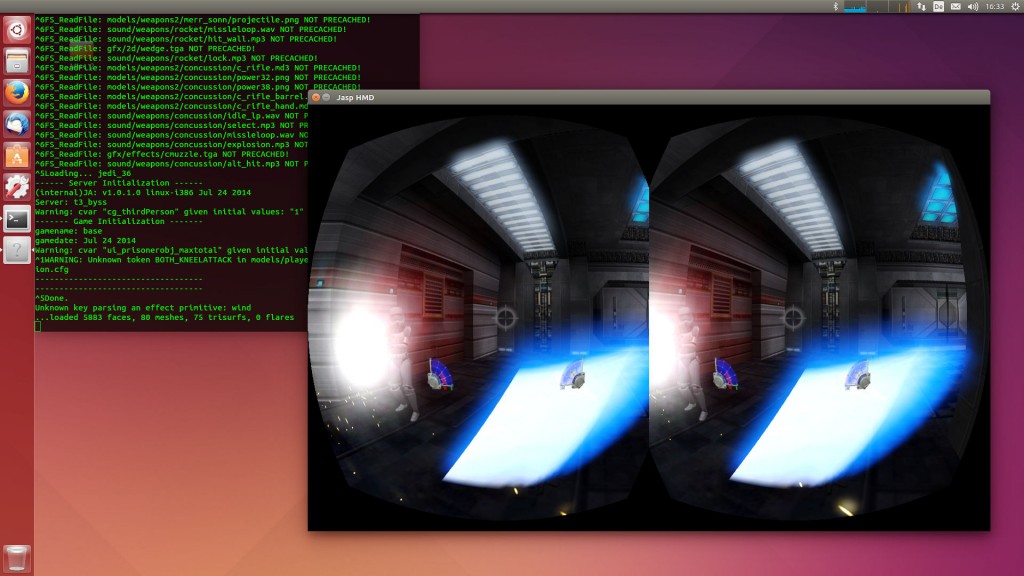1024x576 pixels.
Task: Click the '^5Done.' terminal line
Action: coord(52,298)
